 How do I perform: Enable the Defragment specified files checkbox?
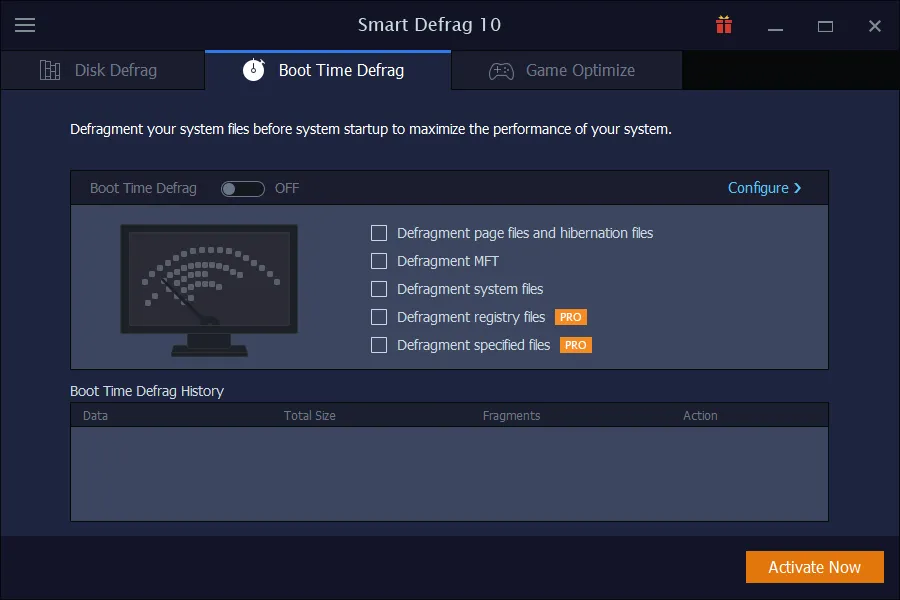point(379,345)
